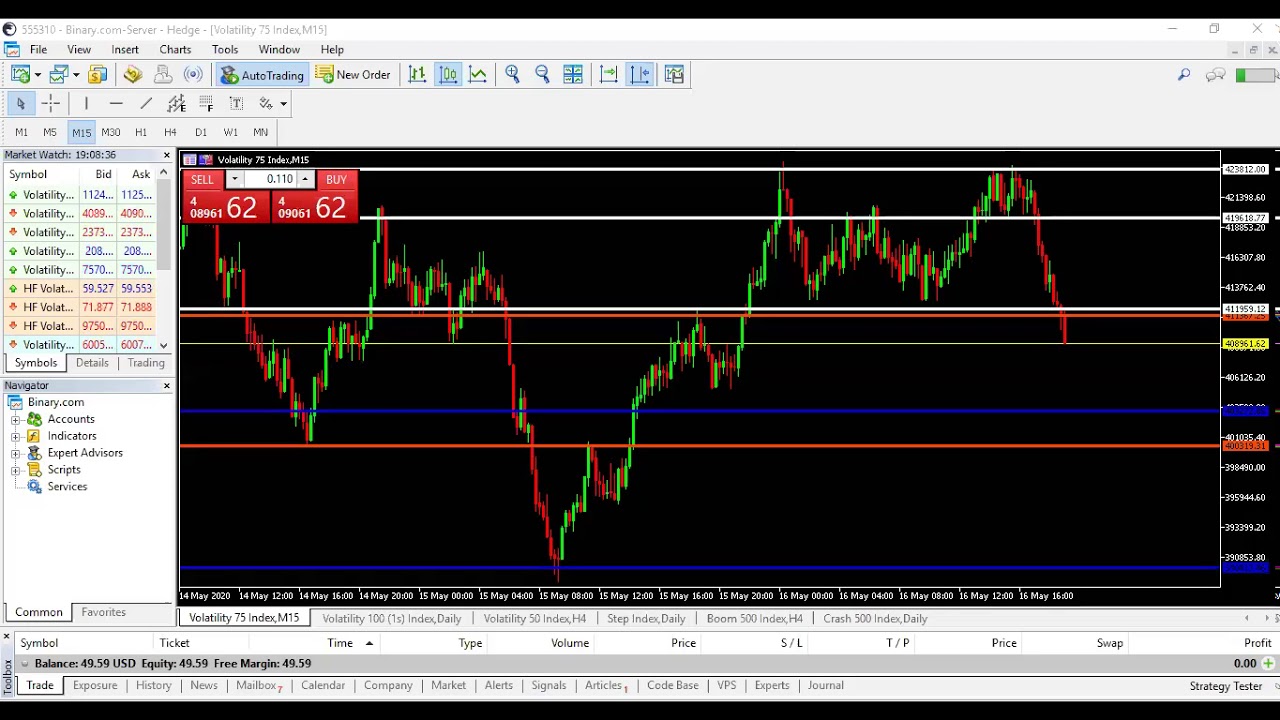Zoom in on the chart
Screen dimensions: 1280x720
pyautogui.click(x=512, y=74)
